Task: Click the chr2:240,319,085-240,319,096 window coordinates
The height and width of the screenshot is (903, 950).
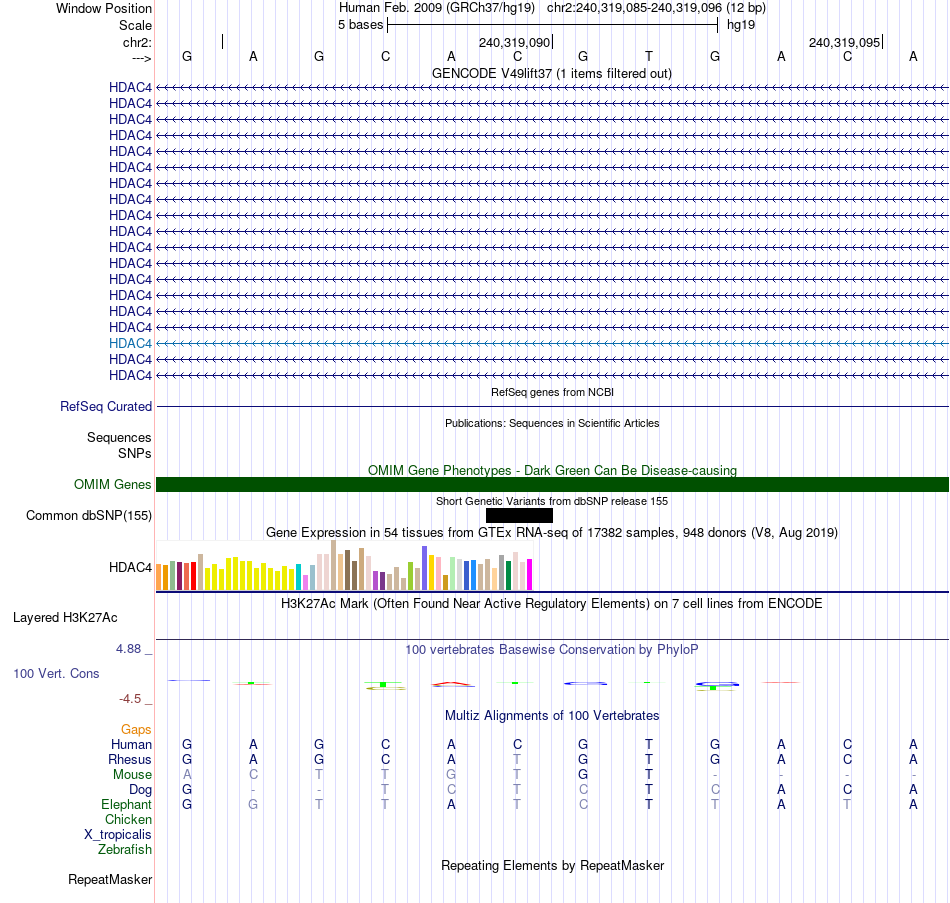Action: point(634,8)
